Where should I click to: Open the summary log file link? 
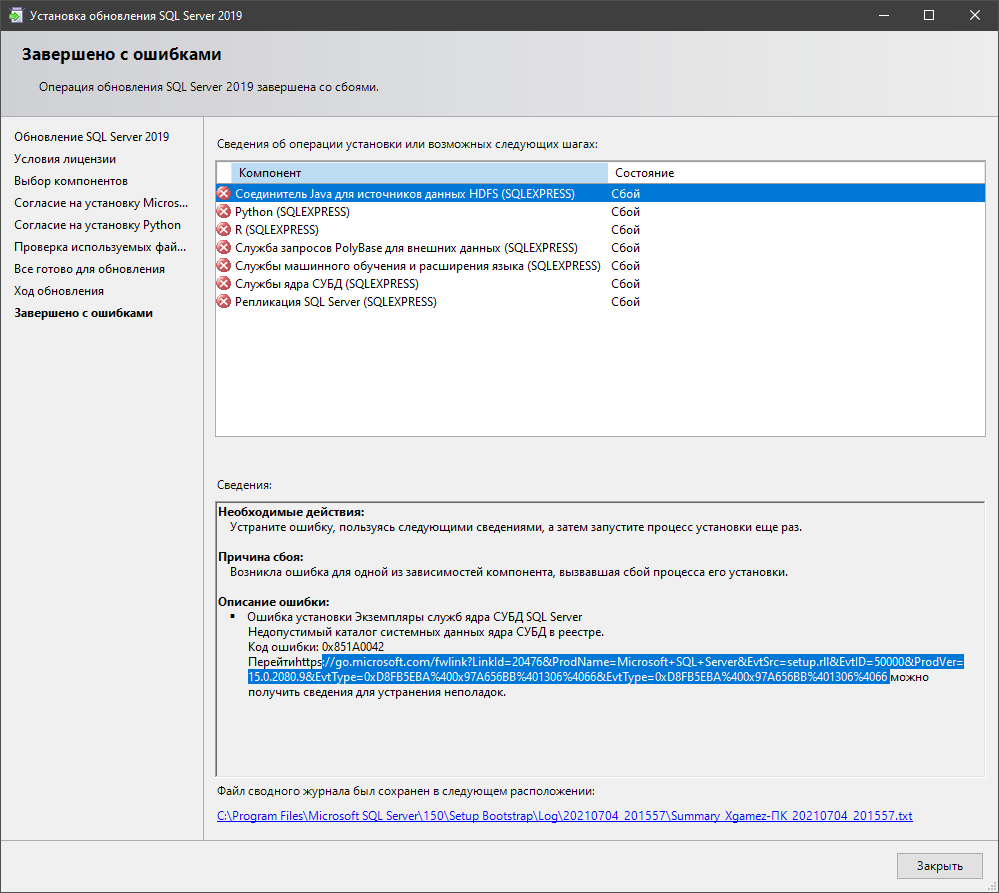[x=564, y=816]
